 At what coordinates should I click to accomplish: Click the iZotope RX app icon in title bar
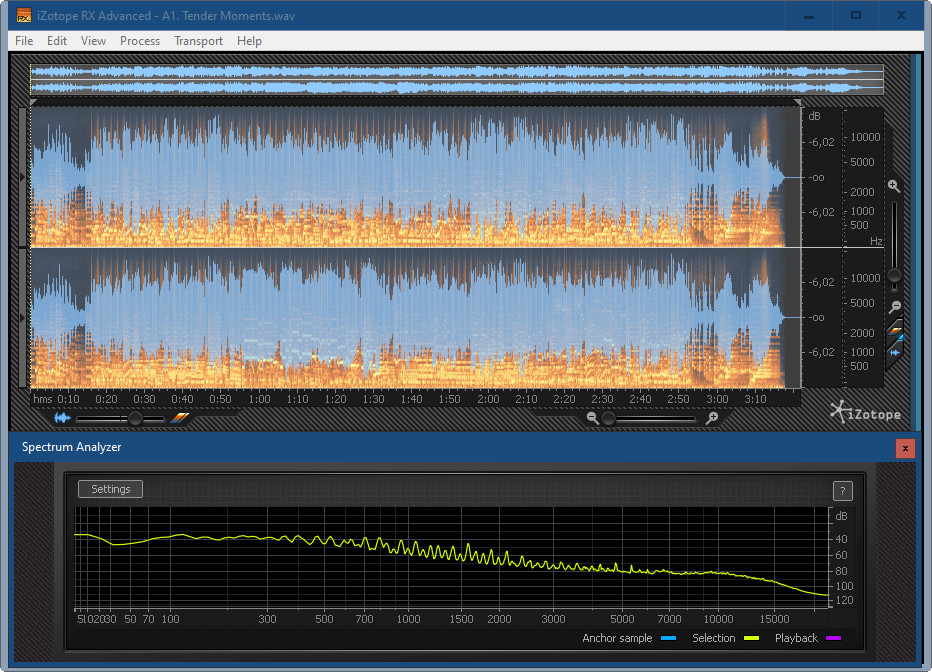(x=24, y=15)
